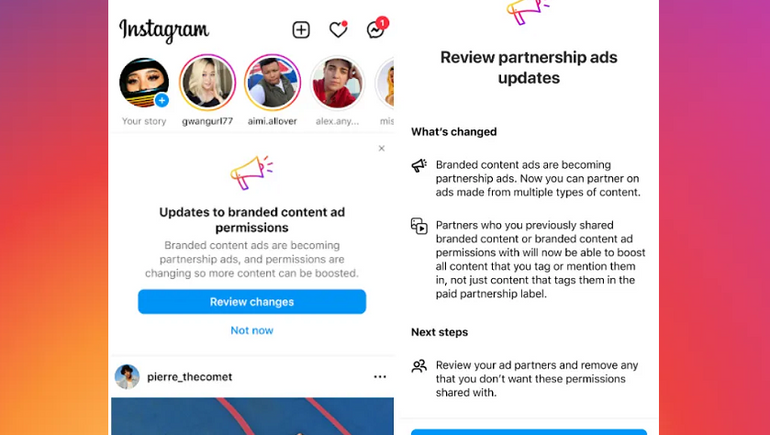Open more options for pierre_thecomet post
This screenshot has width=770, height=435.
pos(380,377)
